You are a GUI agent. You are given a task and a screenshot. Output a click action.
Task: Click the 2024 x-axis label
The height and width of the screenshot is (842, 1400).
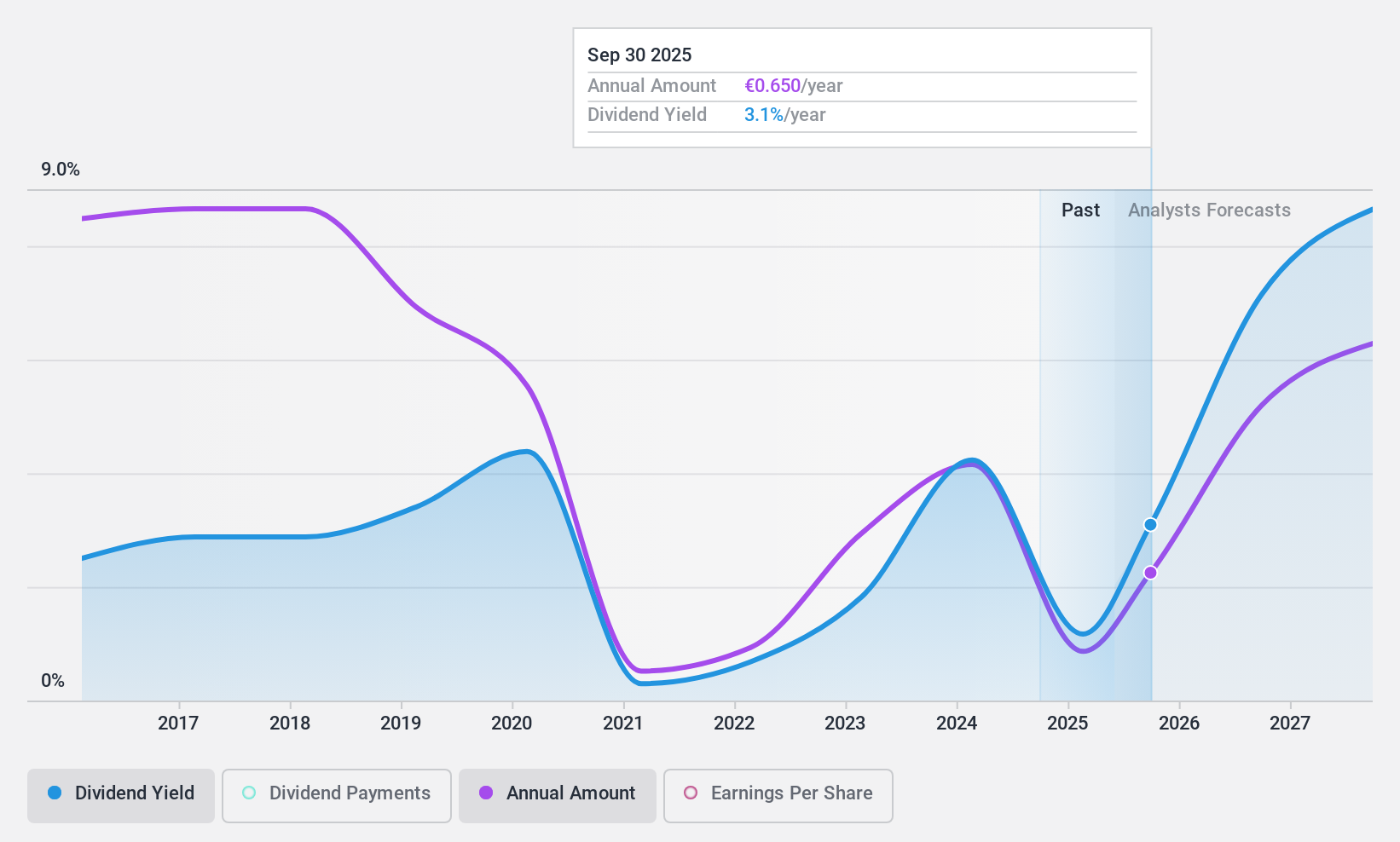(x=957, y=724)
